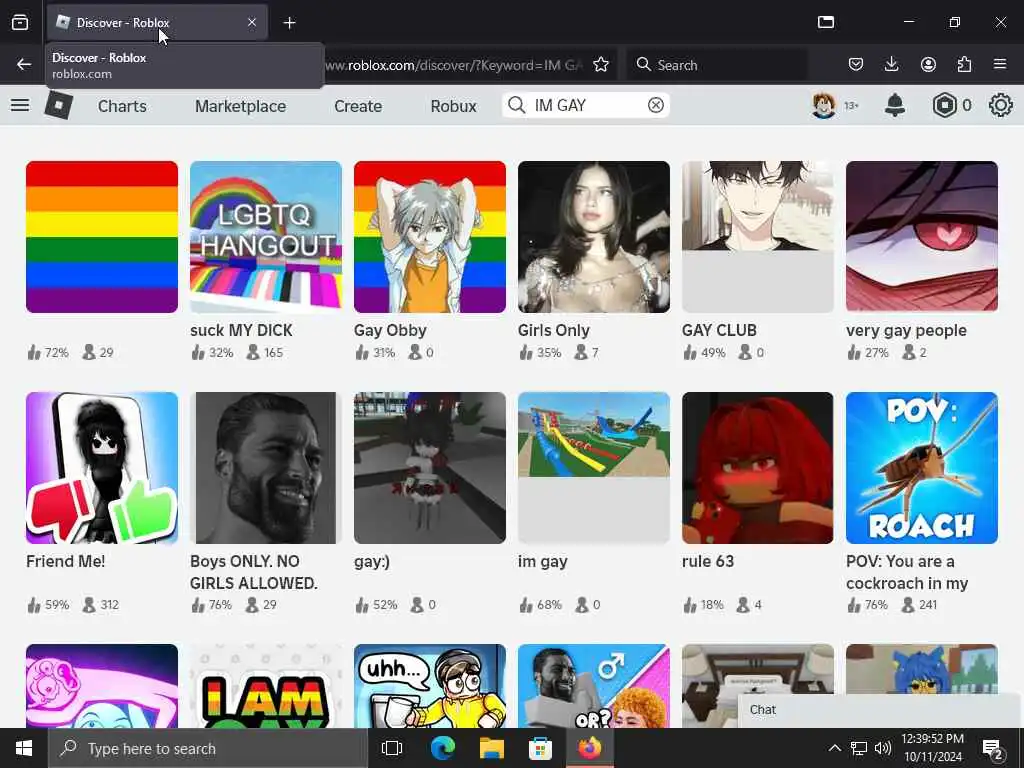Viewport: 1024px width, 768px height.
Task: Open the Friend Me! game title
Action: (65, 562)
